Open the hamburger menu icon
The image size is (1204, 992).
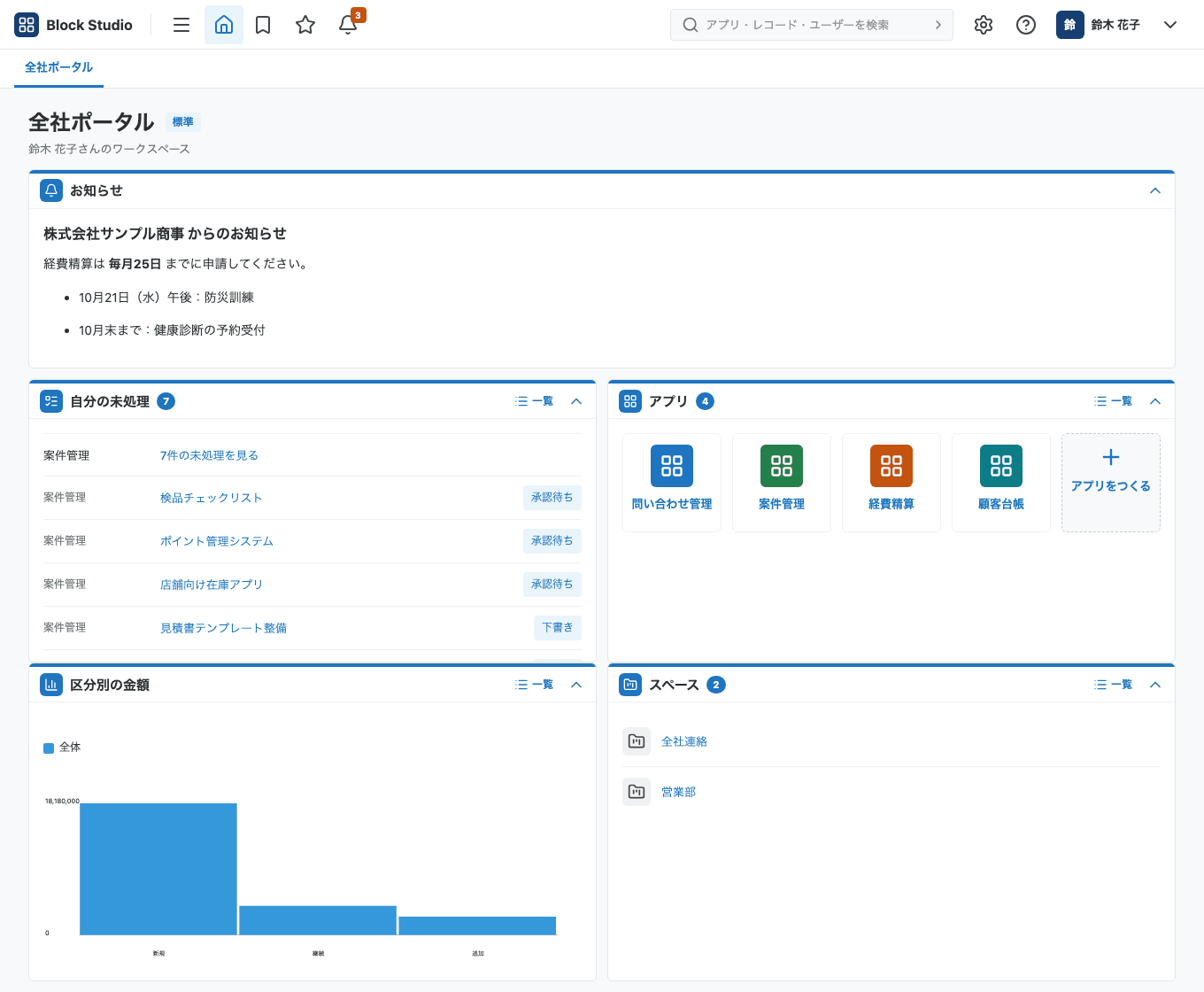[181, 25]
